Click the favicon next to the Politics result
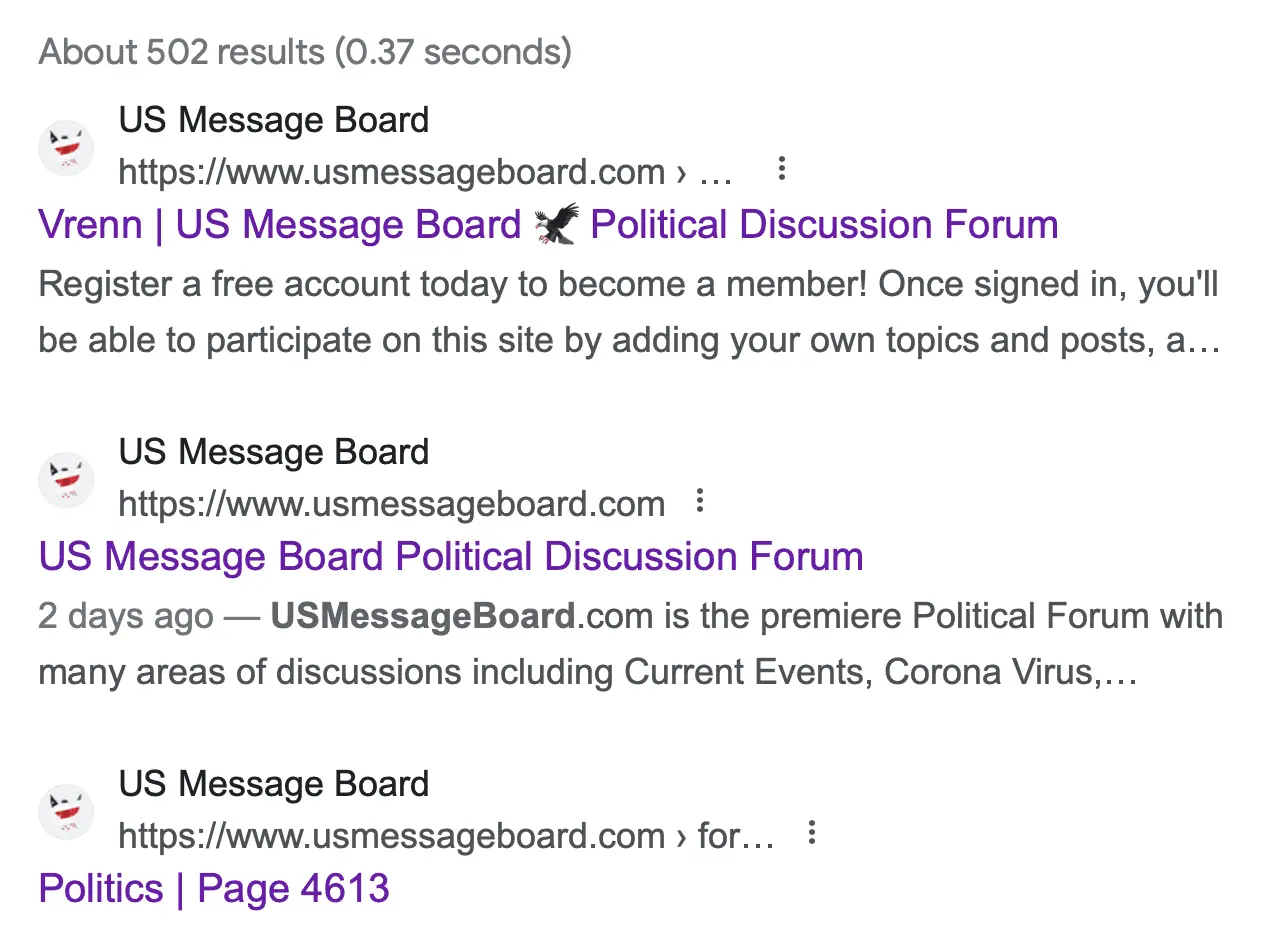1276x926 pixels. (65, 811)
